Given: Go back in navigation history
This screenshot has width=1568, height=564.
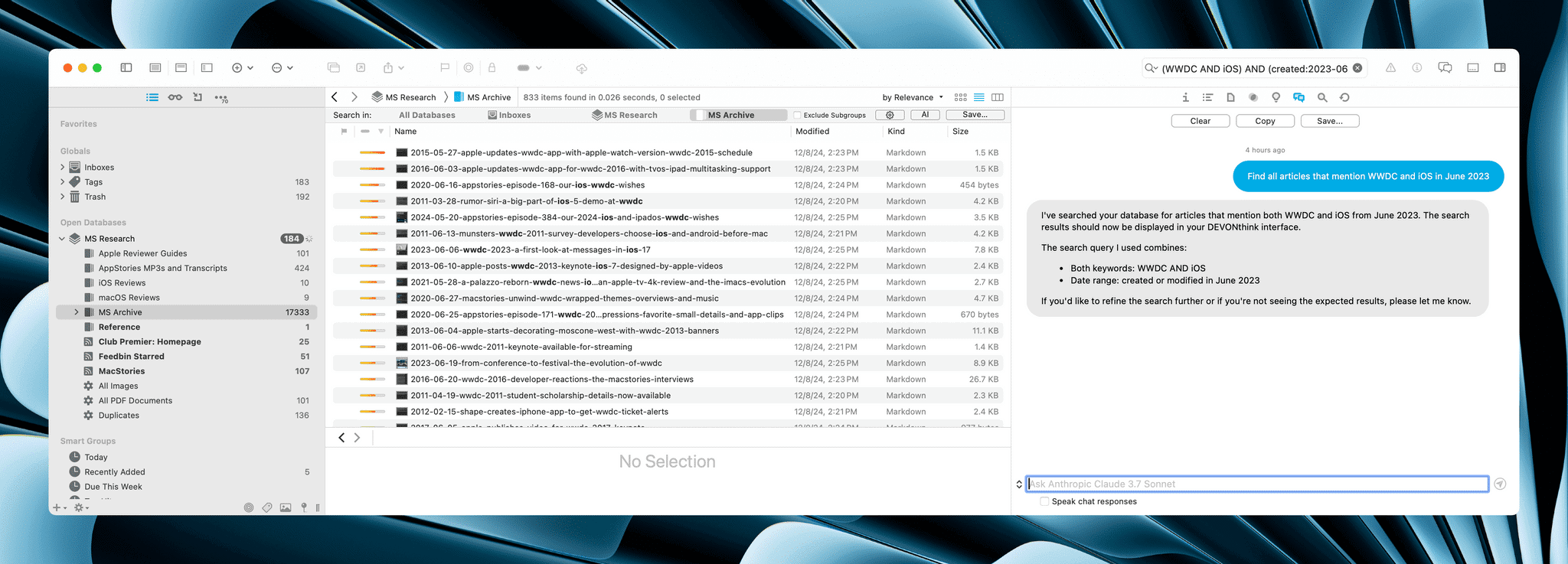Looking at the screenshot, I should 335,97.
